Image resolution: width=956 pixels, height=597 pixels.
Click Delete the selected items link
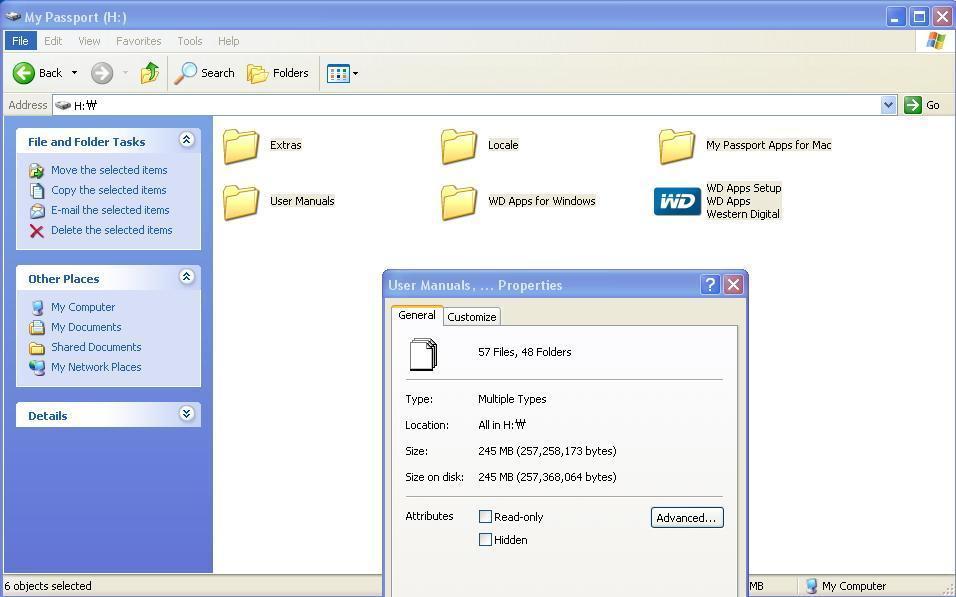[112, 230]
